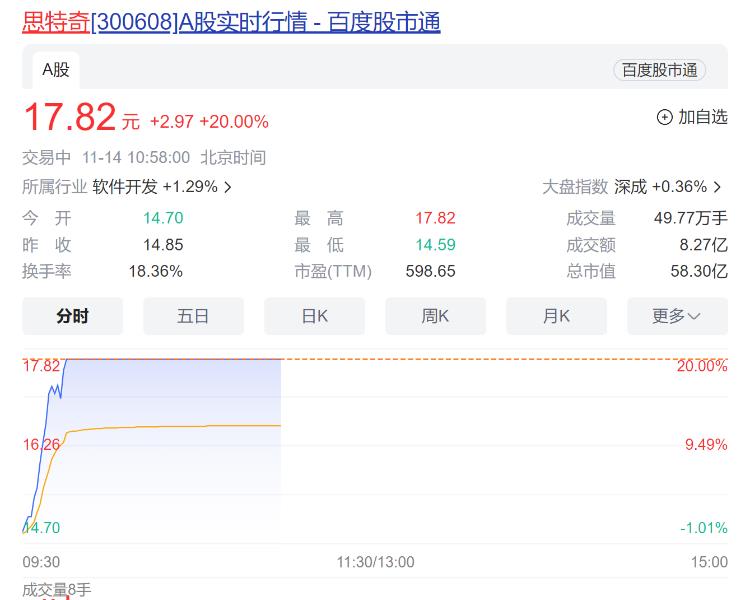Click the 交易中 trading status text

pos(46,157)
